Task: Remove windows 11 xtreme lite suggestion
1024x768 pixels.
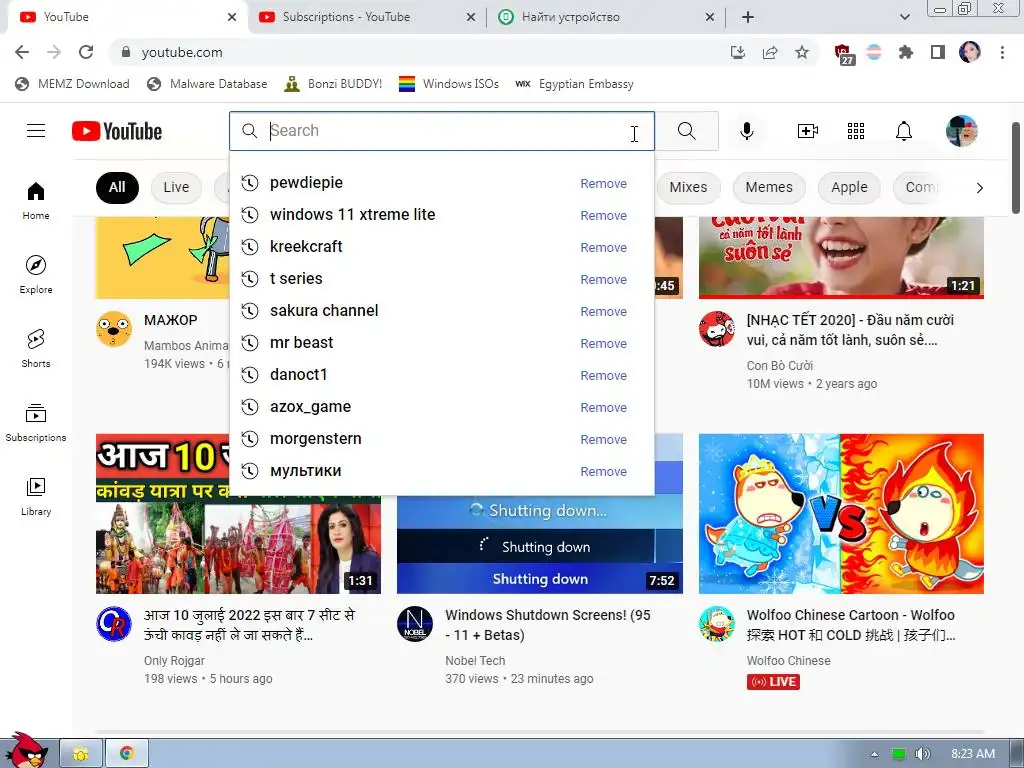Action: coord(603,216)
